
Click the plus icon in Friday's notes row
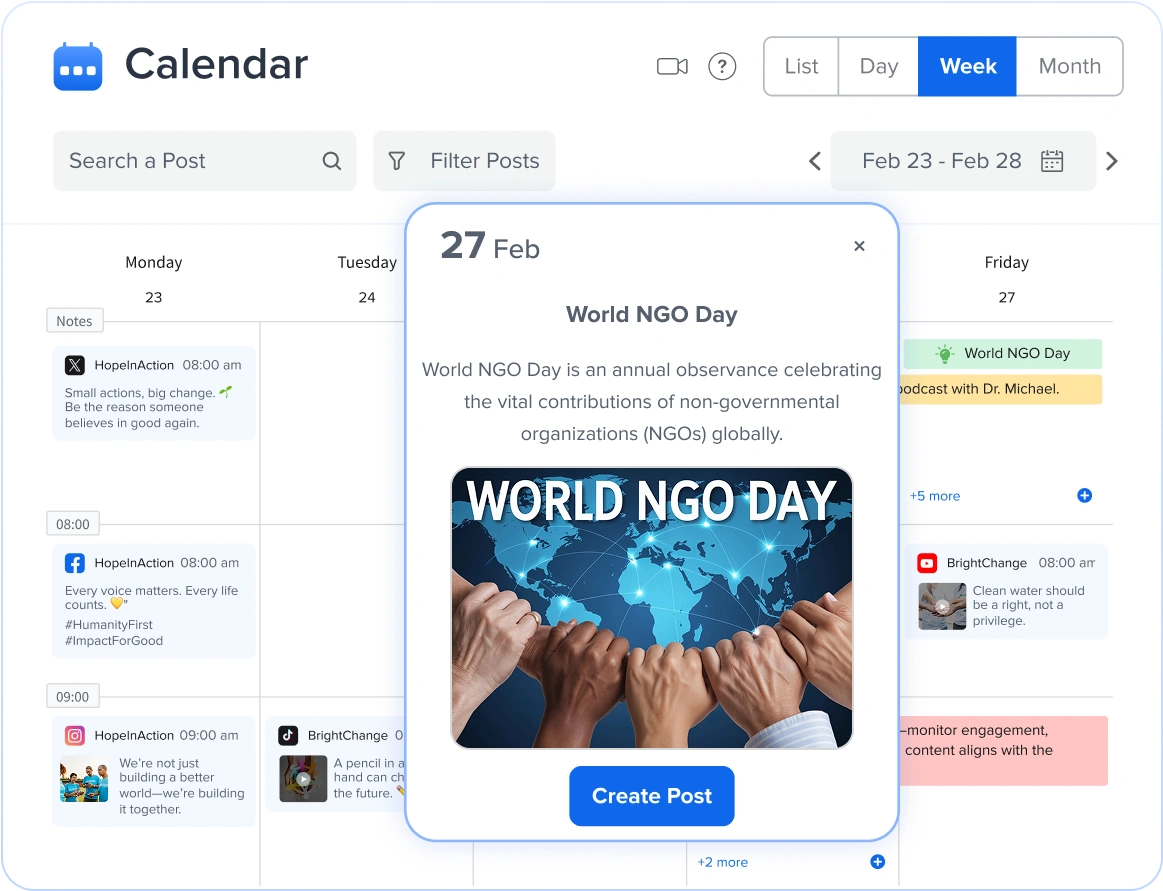[x=1084, y=496]
